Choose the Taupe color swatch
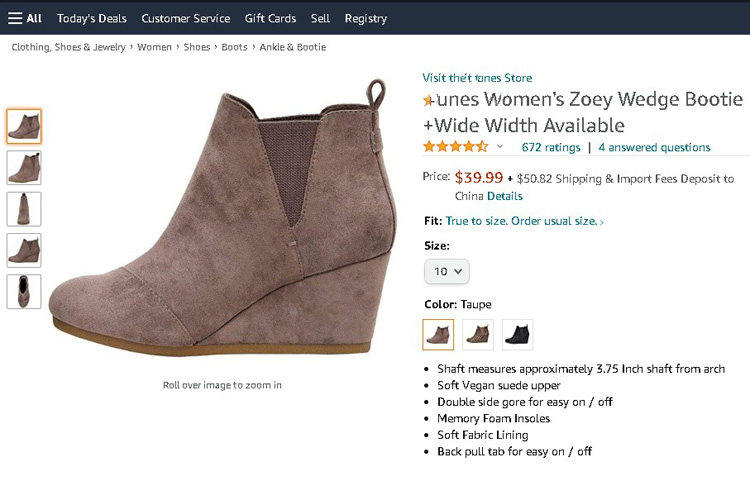This screenshot has width=750, height=500. 438,334
